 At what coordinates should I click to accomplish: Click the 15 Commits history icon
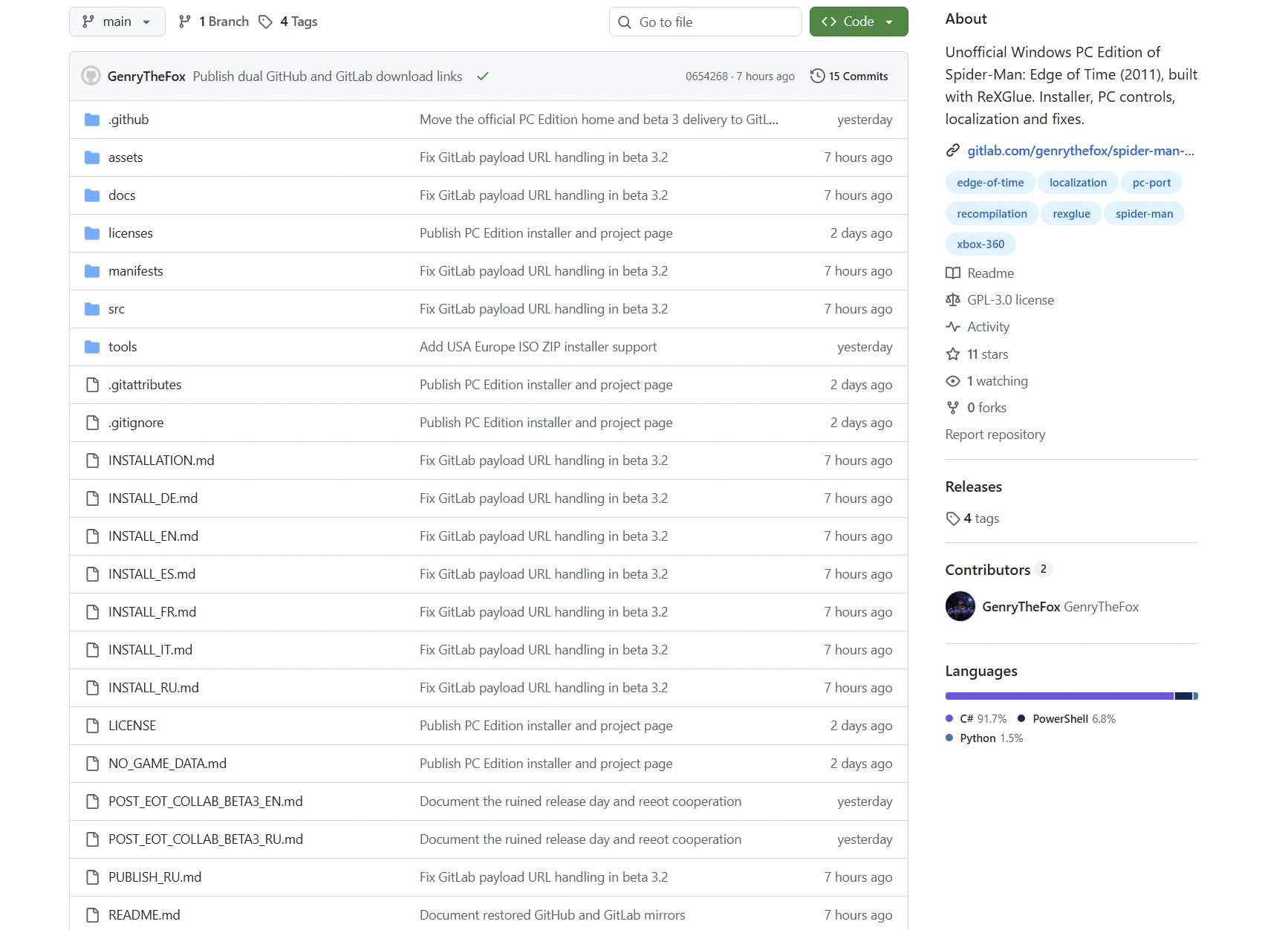(x=817, y=76)
